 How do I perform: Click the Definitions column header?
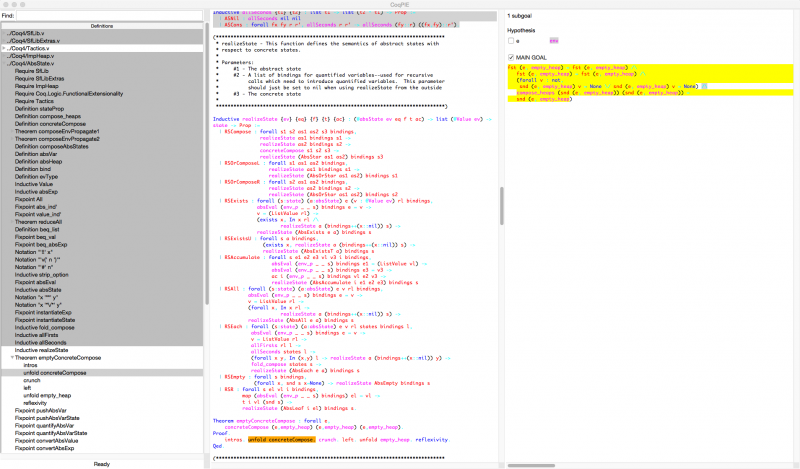pyautogui.click(x=102, y=26)
